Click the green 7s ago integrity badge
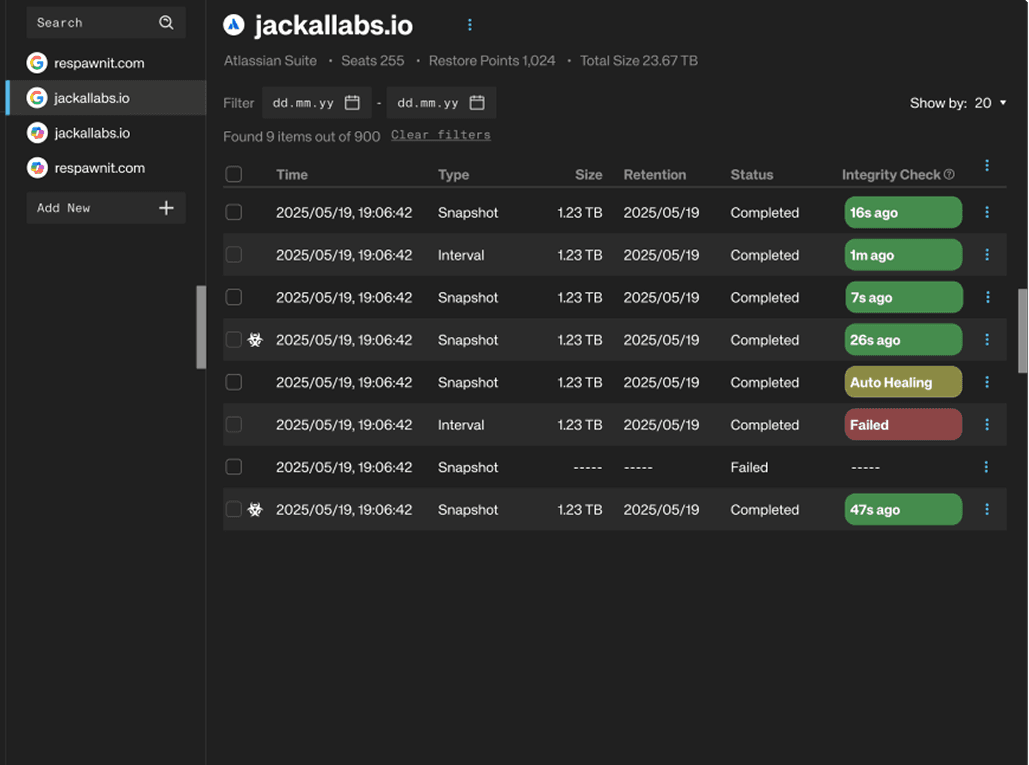 click(903, 297)
